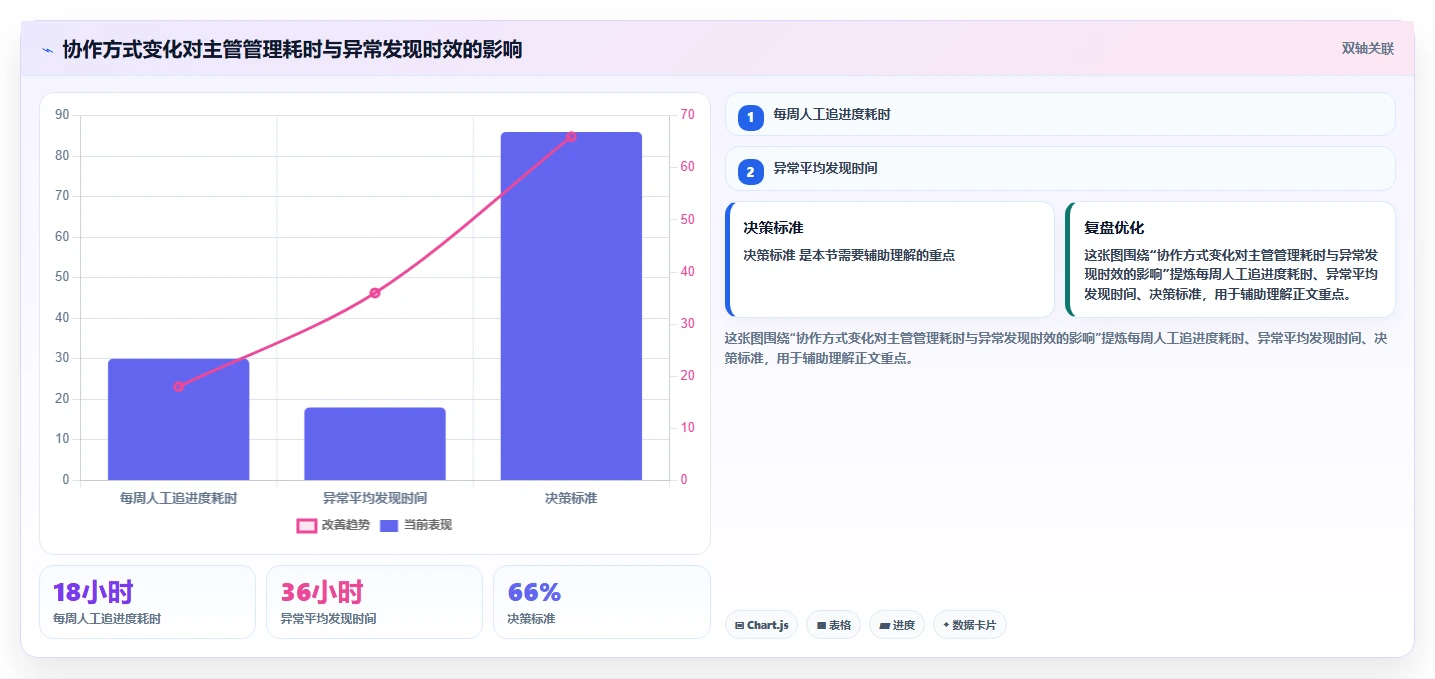
Task: Click text 决策标准 是本节需要辅助理解的重点
Action: coord(849,255)
